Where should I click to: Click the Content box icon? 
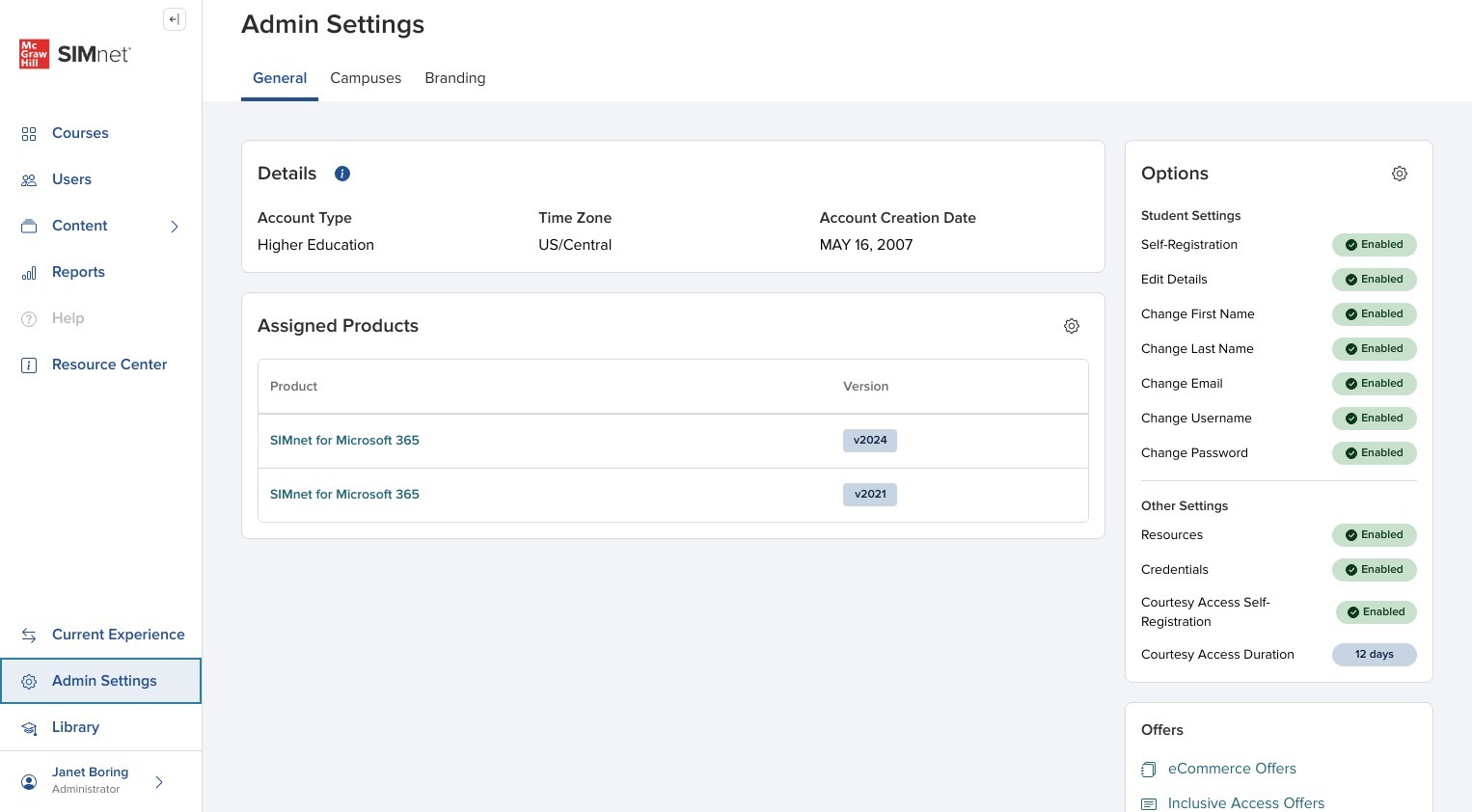click(x=29, y=227)
